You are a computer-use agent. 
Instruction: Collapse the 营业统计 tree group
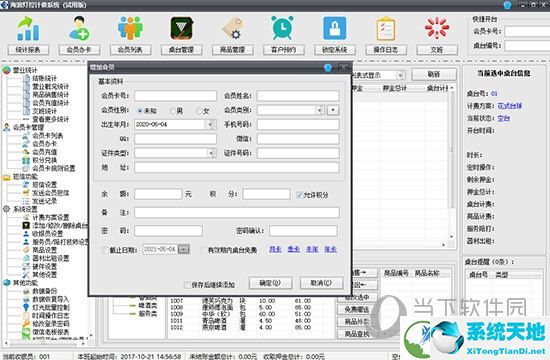25,70
